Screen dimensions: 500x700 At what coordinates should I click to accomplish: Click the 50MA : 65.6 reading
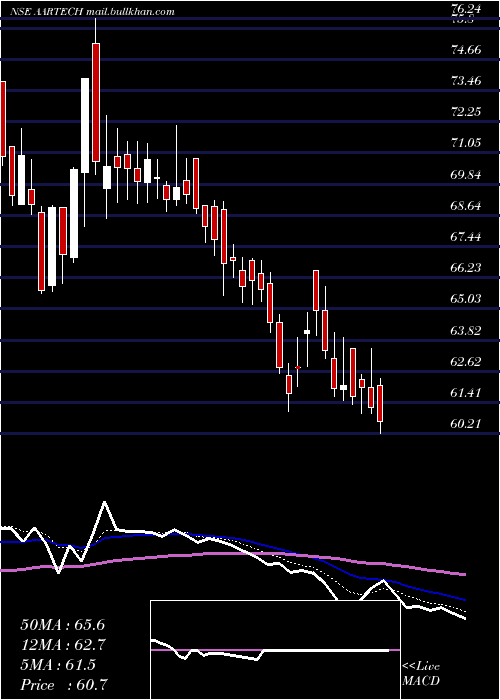(63, 625)
